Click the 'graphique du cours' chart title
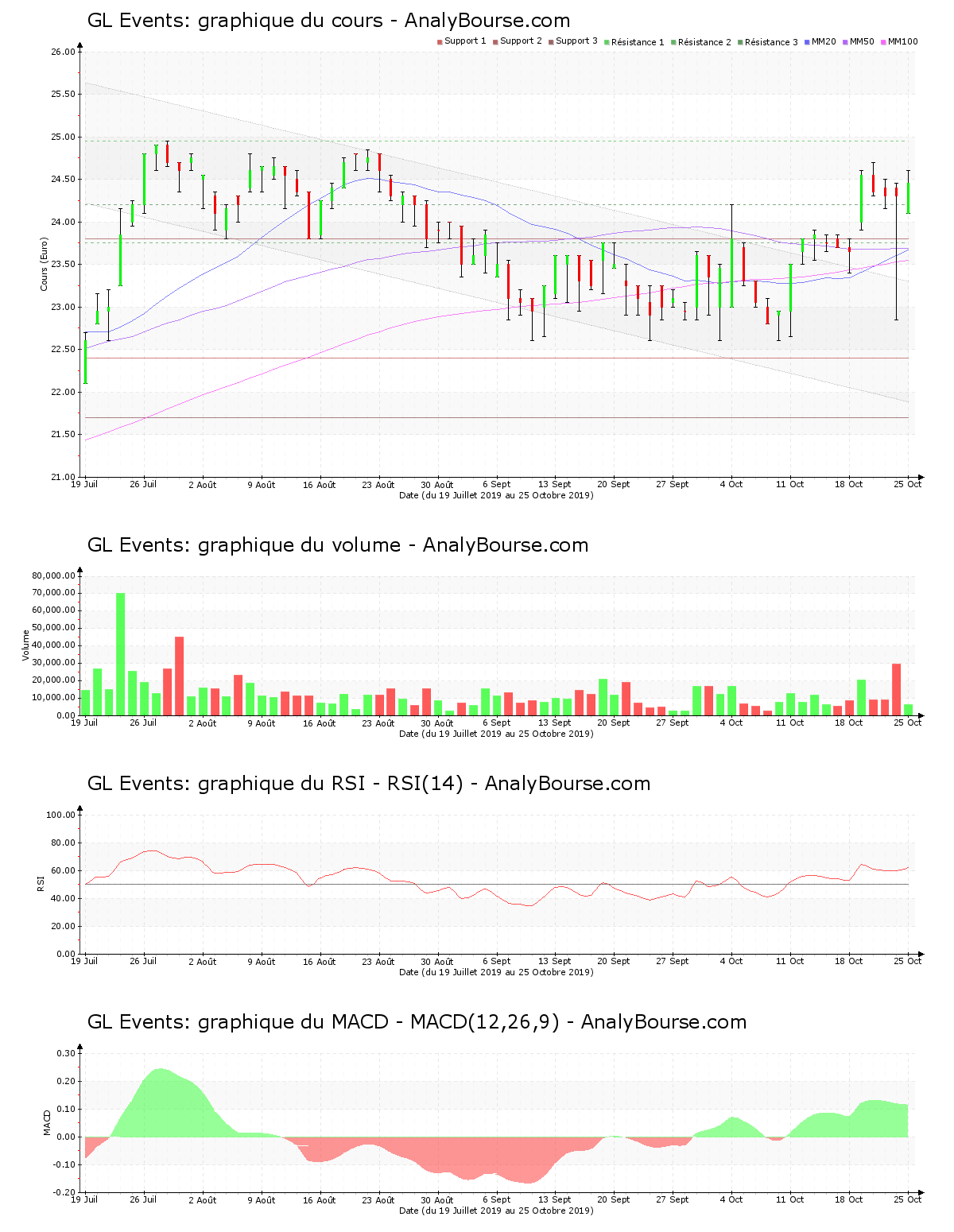954x1232 pixels. point(328,21)
